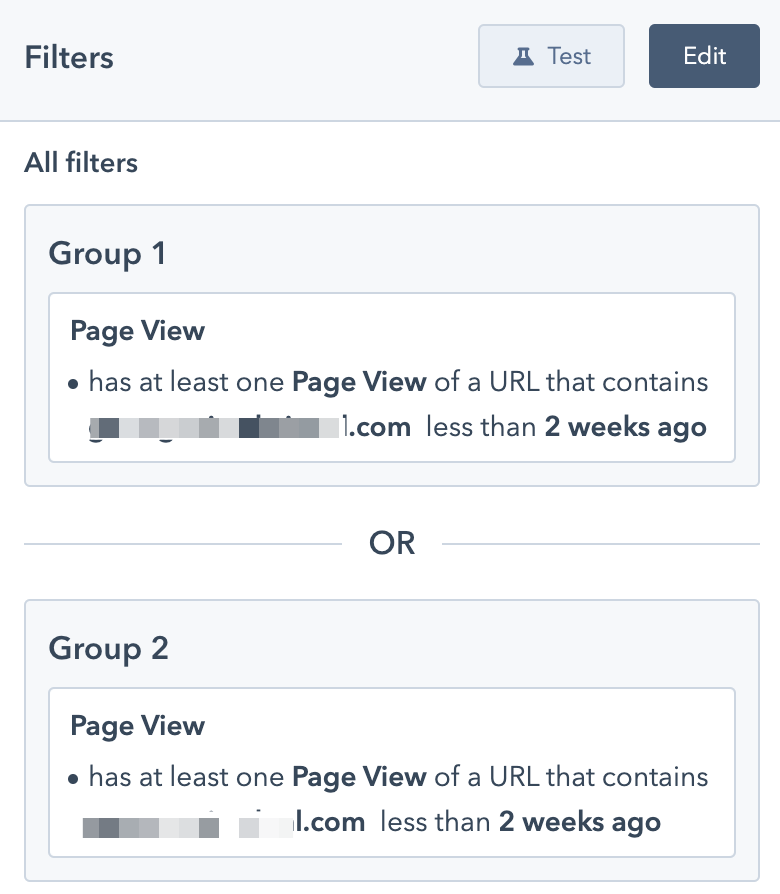
Task: Click the Test button
Action: (551, 56)
